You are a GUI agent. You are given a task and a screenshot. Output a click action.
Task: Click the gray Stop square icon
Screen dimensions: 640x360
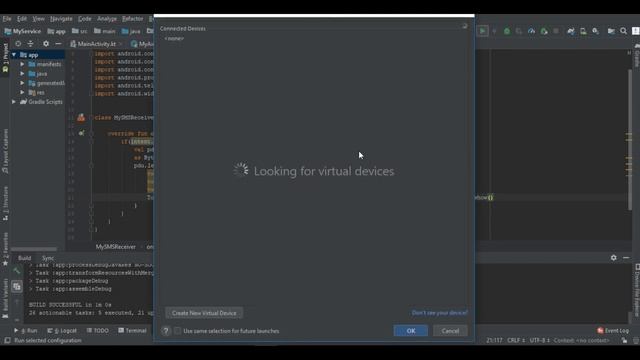pos(556,31)
